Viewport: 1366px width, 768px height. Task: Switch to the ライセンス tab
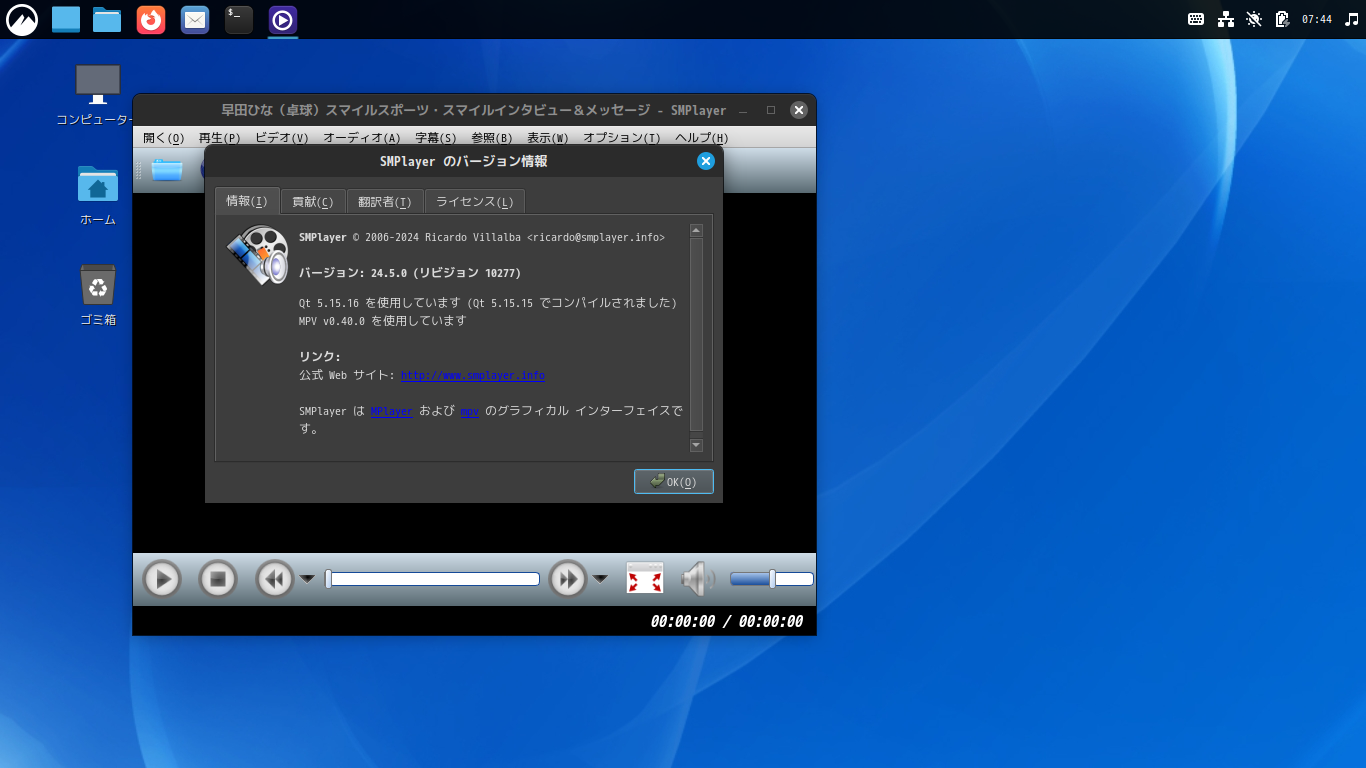tap(474, 200)
